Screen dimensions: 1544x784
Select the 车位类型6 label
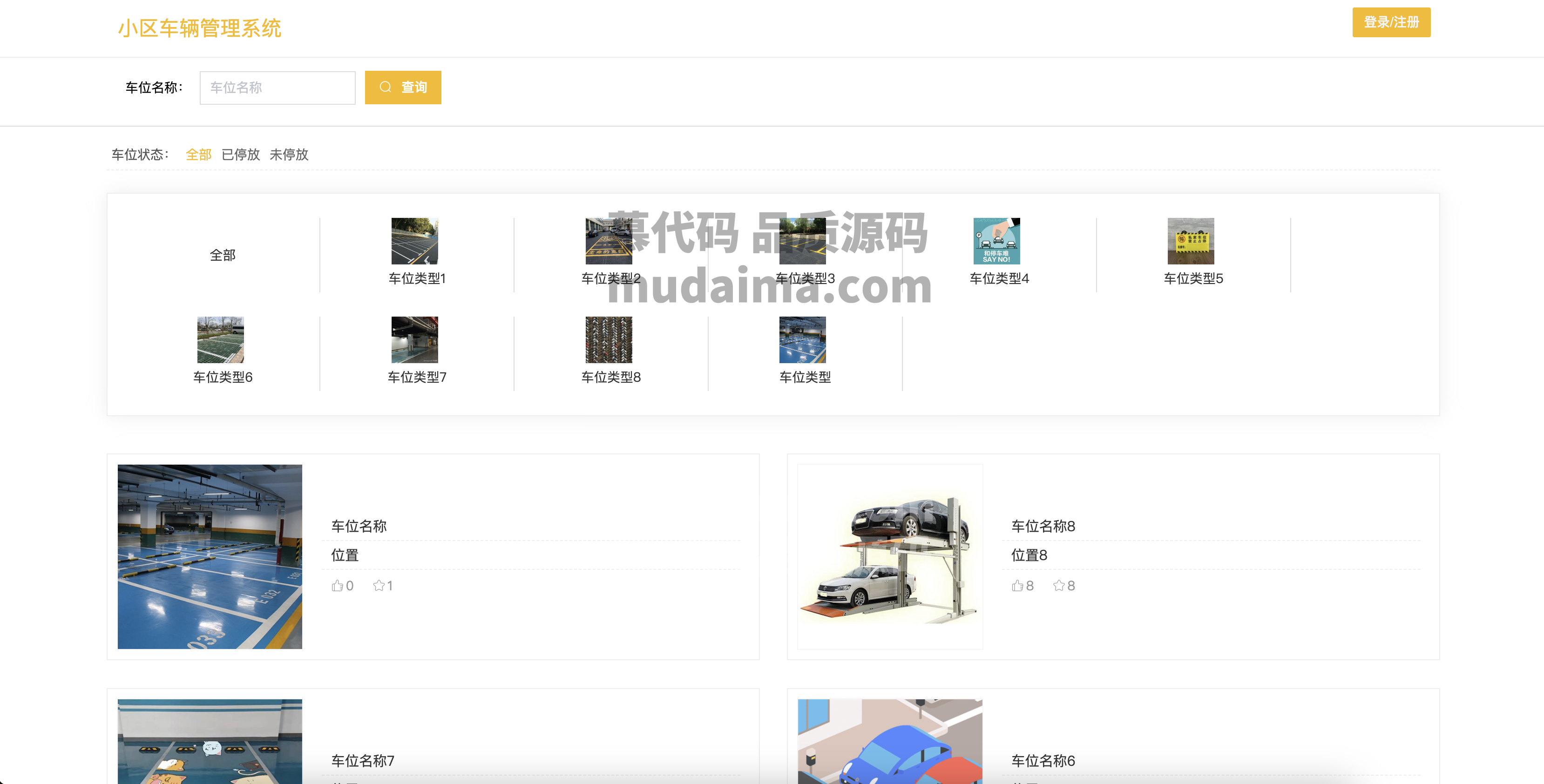pyautogui.click(x=223, y=377)
